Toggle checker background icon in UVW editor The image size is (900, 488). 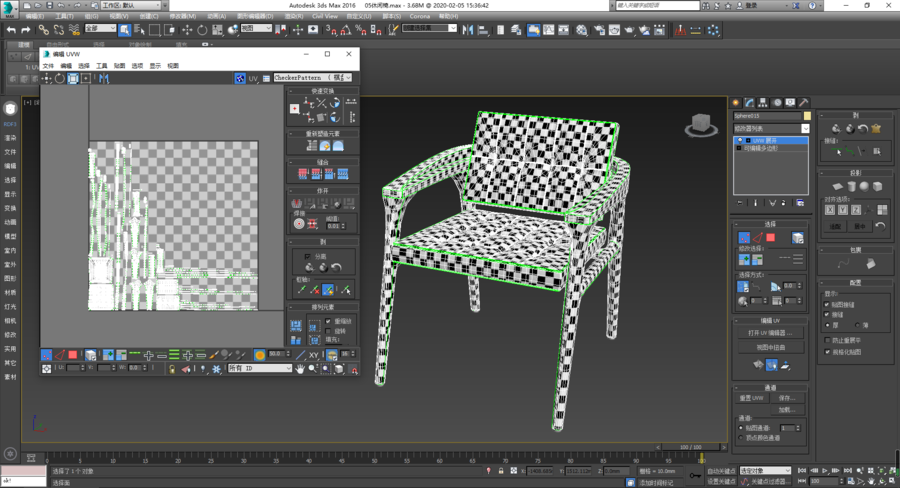click(240, 78)
